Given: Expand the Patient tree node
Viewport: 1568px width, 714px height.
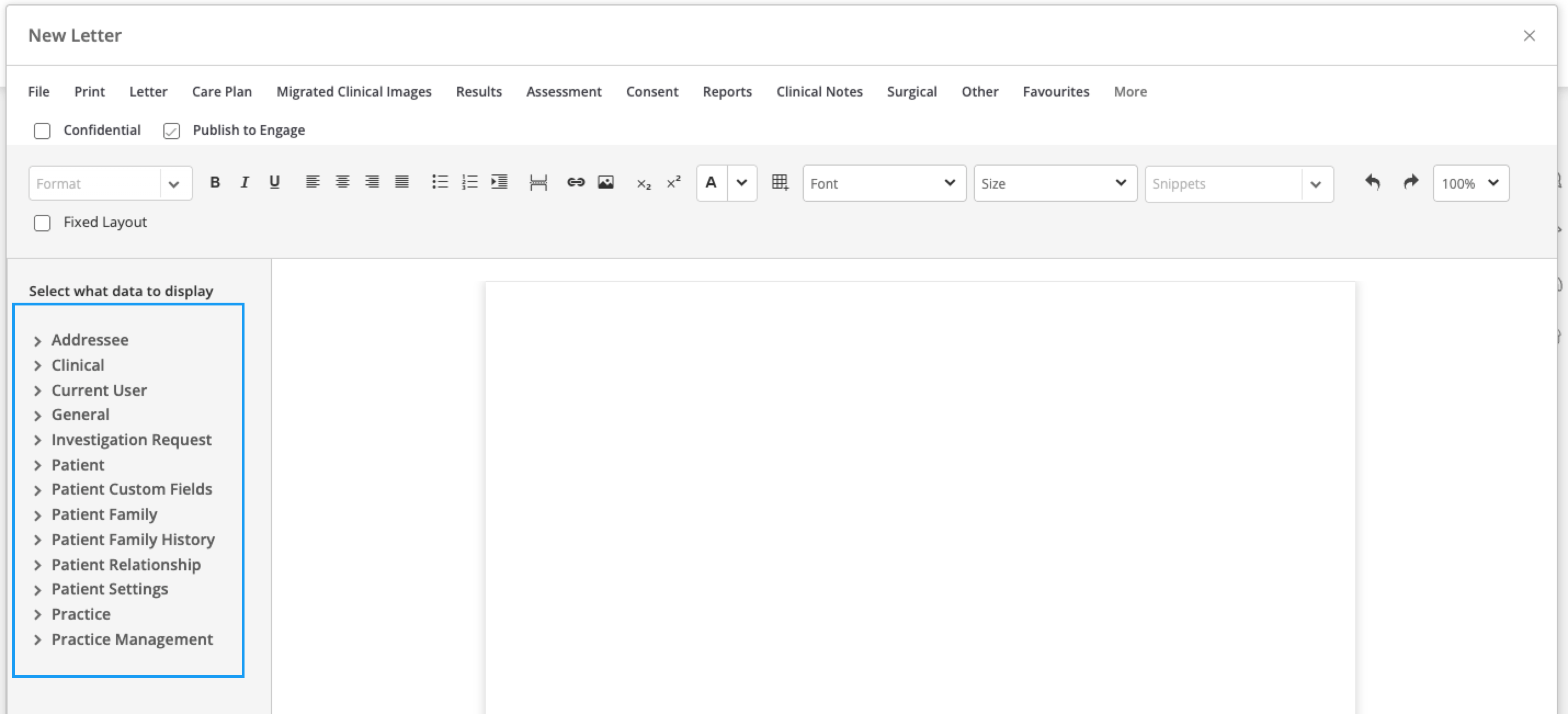Looking at the screenshot, I should 38,466.
